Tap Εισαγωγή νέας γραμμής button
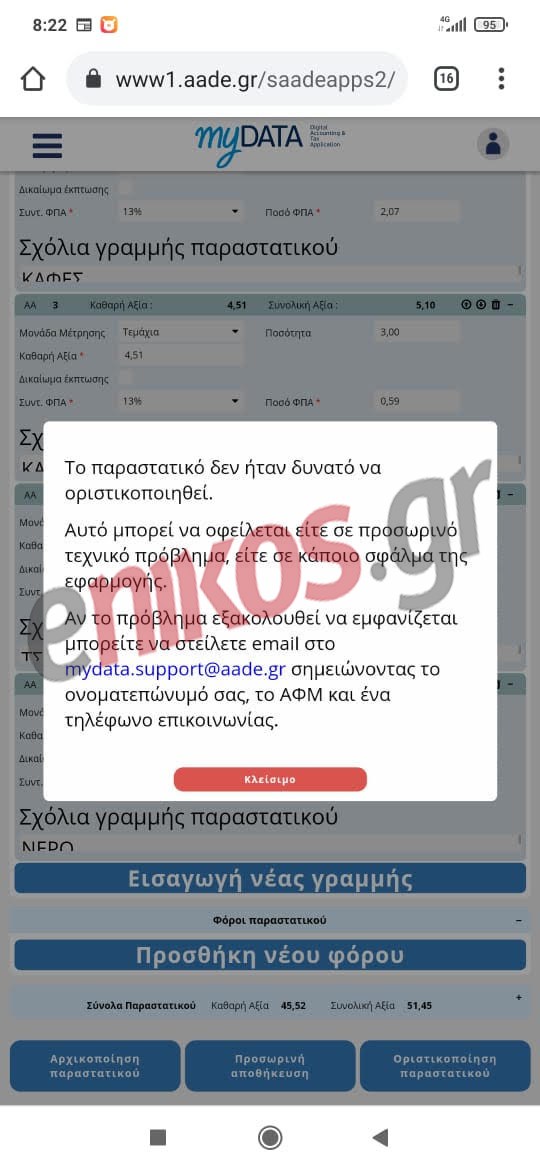The height and width of the screenshot is (1170, 540). [270, 878]
